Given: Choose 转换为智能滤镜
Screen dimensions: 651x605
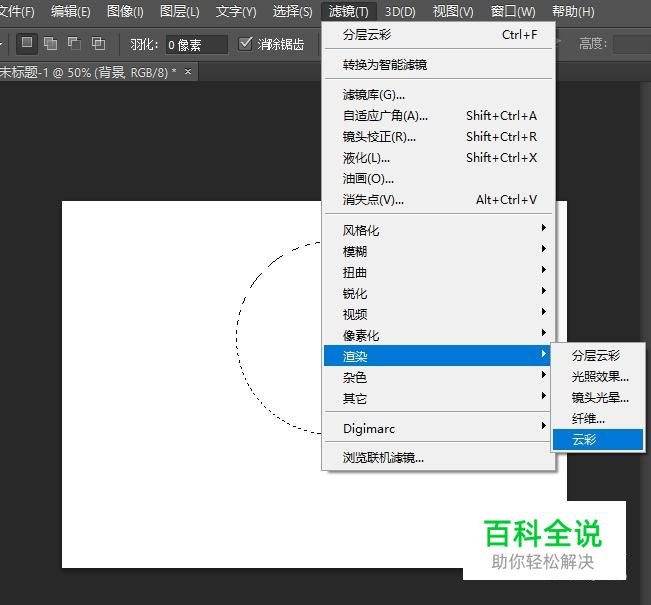Looking at the screenshot, I should (438, 65).
